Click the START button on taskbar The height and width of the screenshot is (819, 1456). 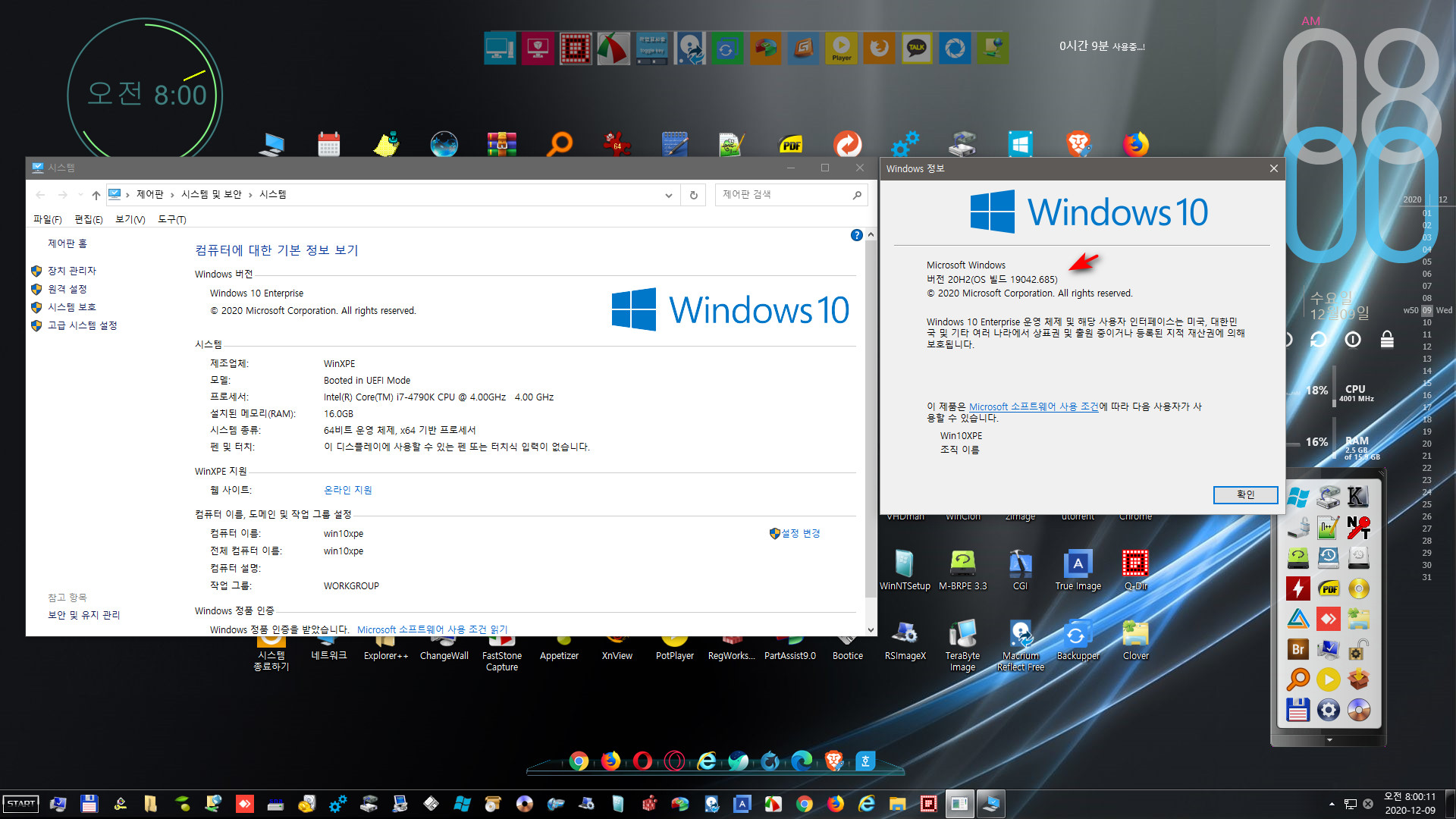pyautogui.click(x=21, y=804)
